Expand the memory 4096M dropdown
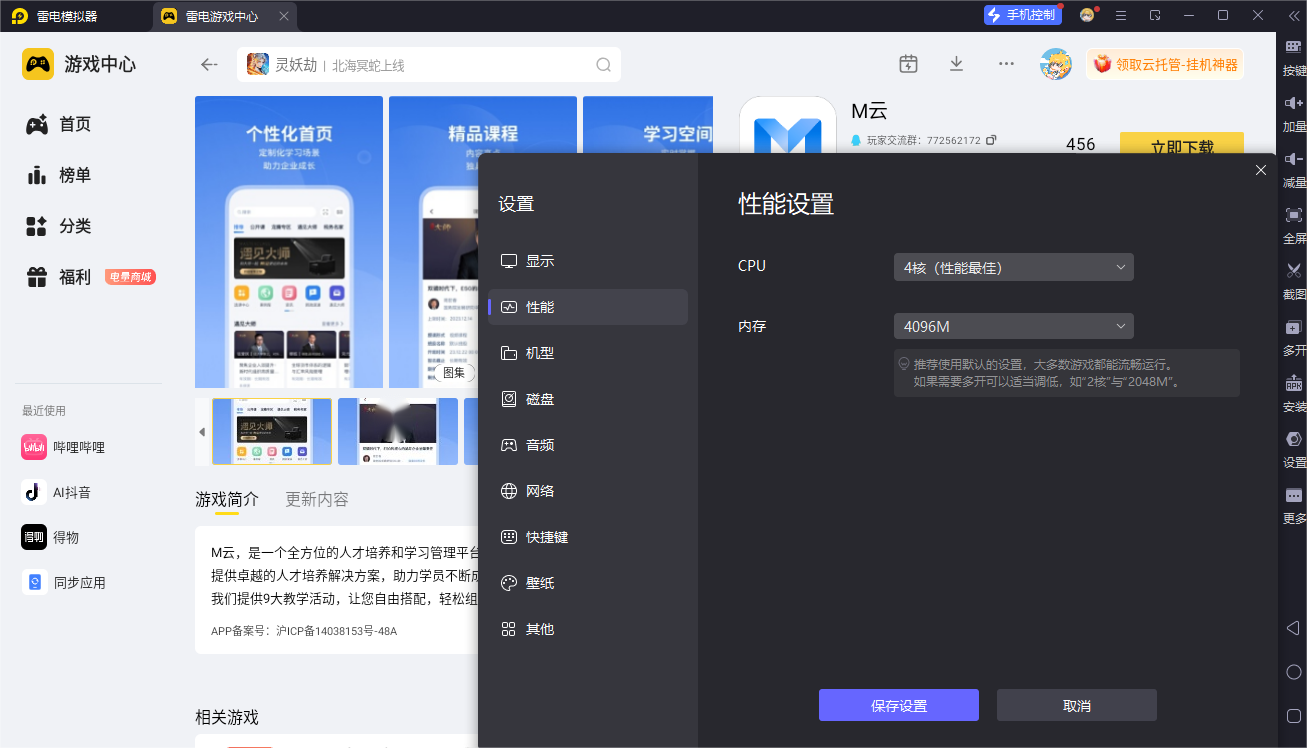 tap(1013, 327)
